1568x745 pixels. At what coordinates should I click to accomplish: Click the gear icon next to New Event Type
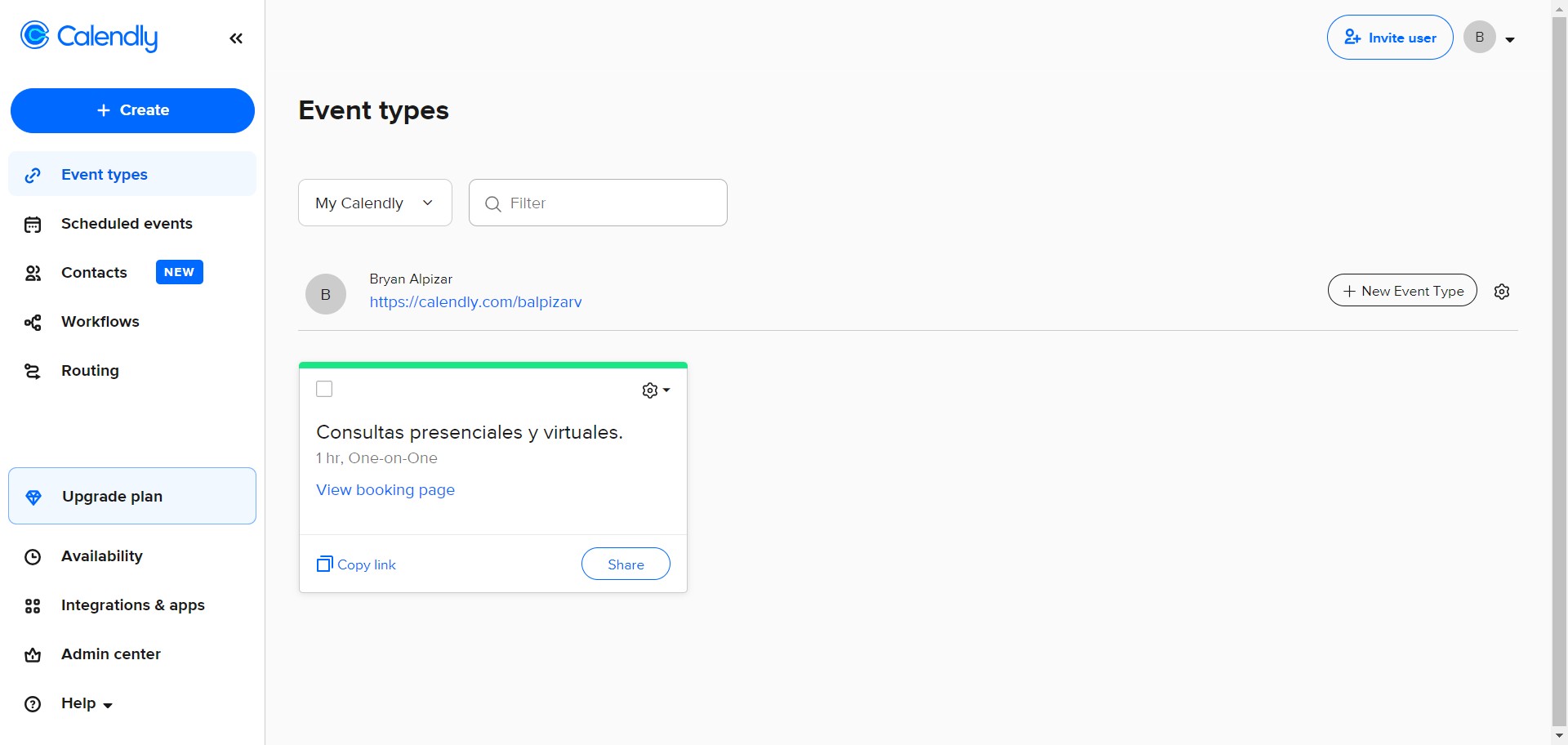pos(1502,291)
